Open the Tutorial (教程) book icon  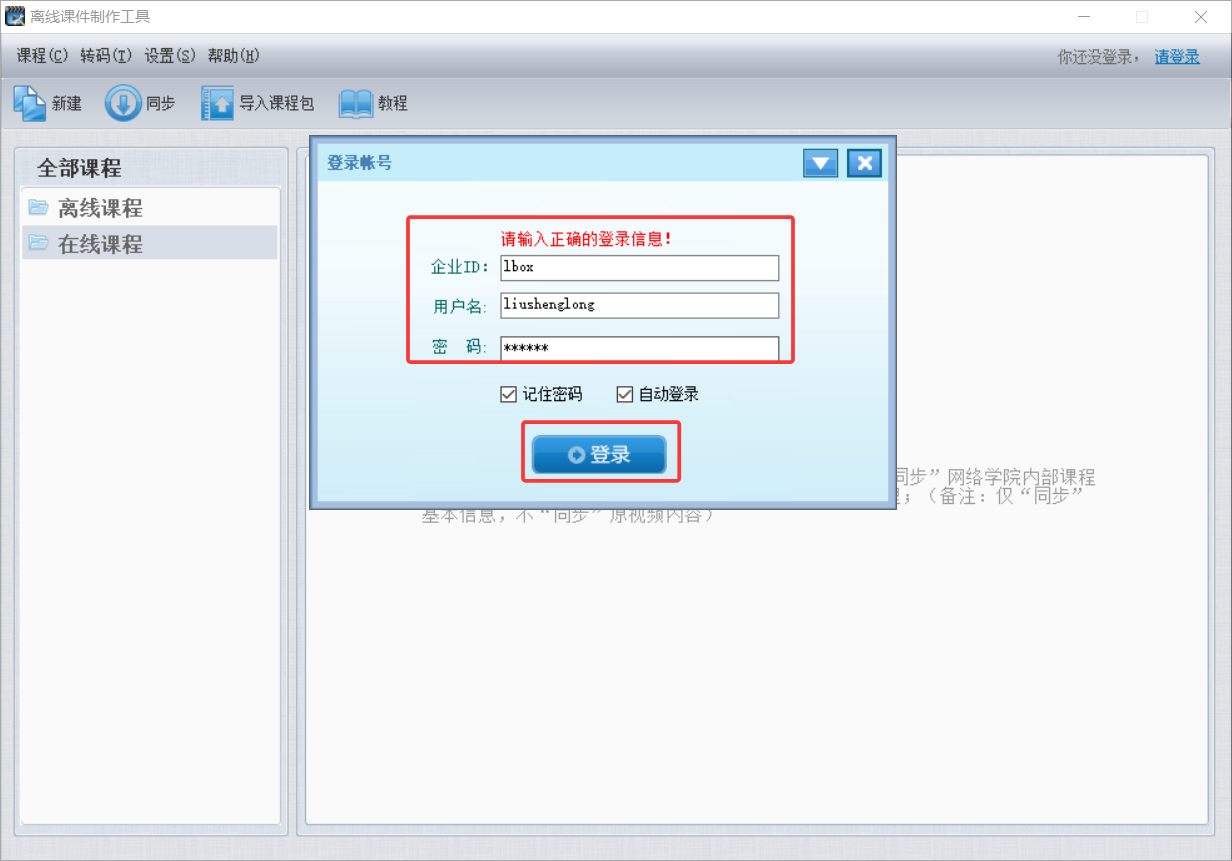point(355,103)
